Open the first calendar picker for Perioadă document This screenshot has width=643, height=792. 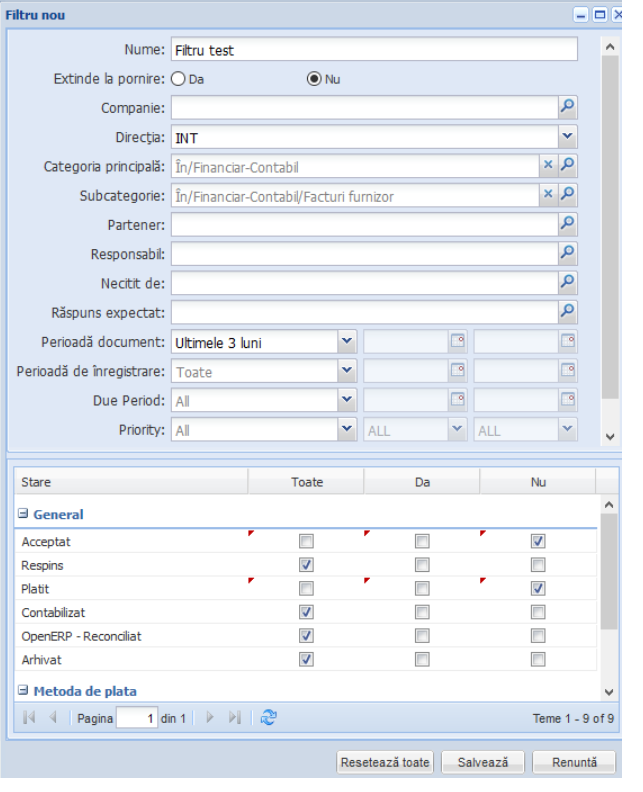coord(457,342)
